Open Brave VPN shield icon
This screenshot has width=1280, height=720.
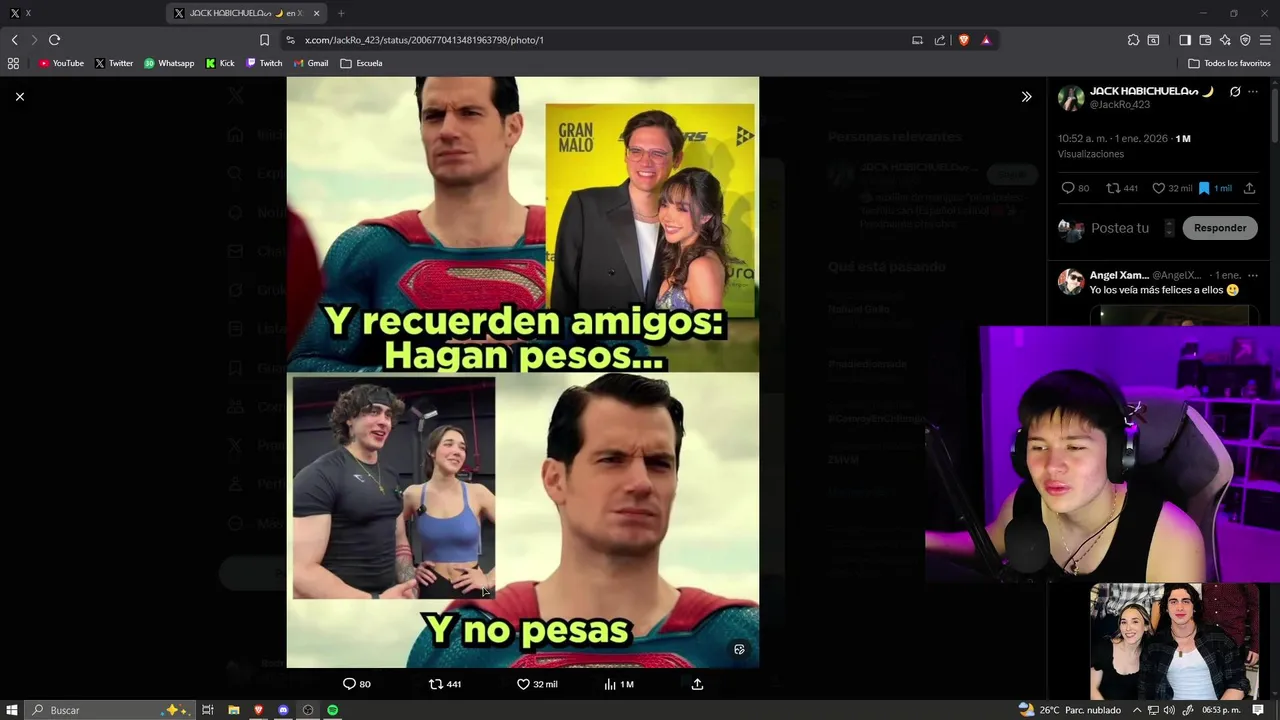(x=1245, y=40)
